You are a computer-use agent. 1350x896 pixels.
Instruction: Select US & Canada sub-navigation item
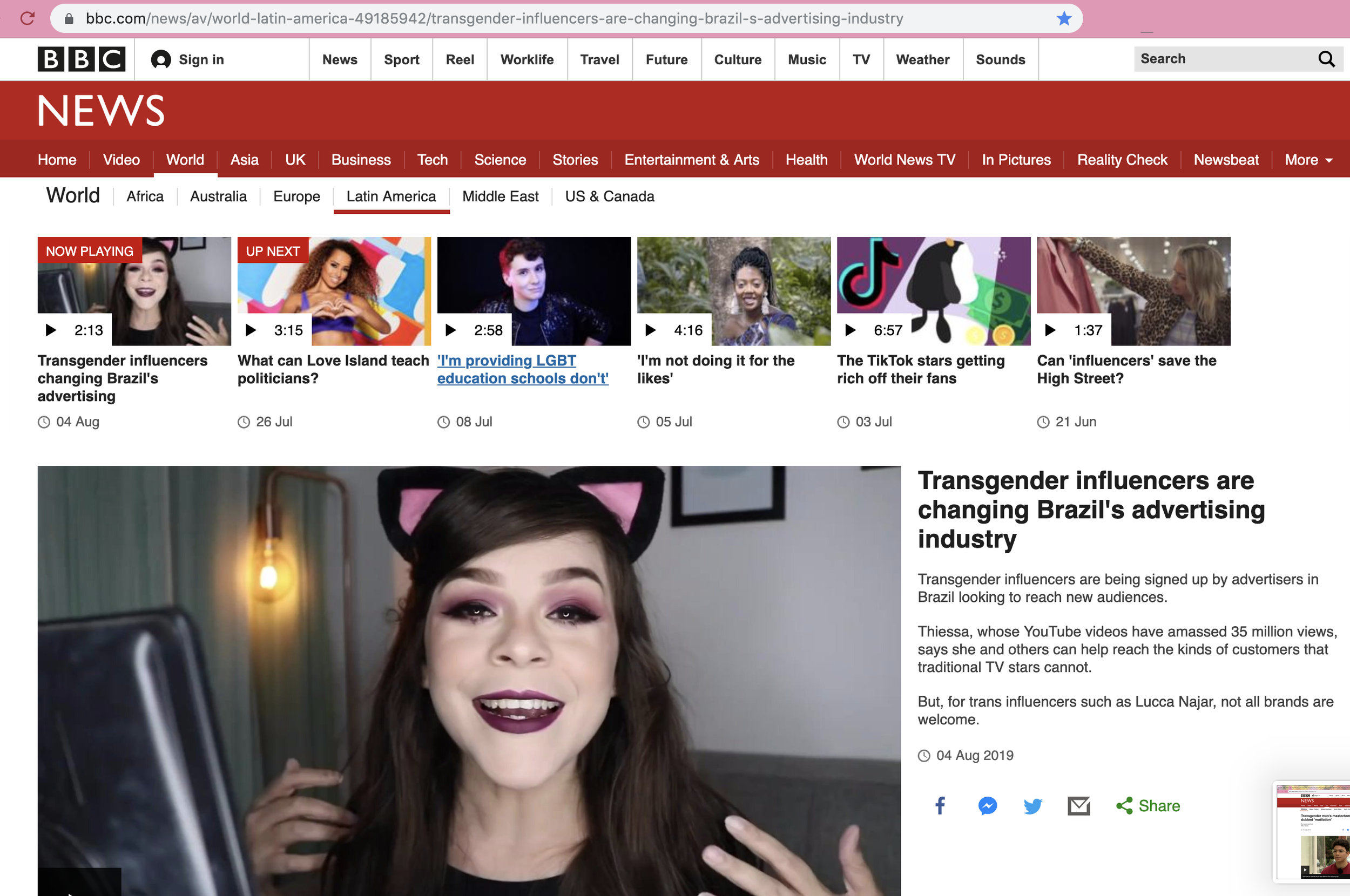point(609,196)
